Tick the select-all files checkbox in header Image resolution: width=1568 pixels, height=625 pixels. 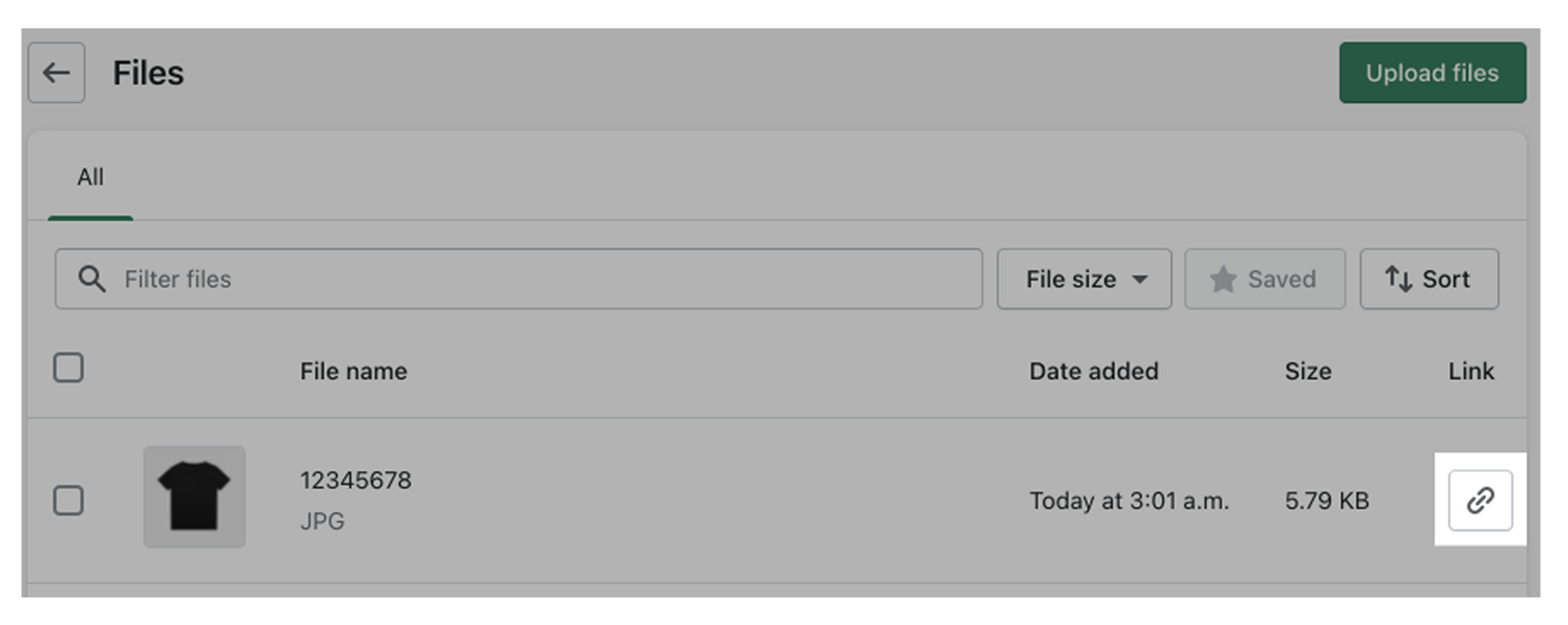pos(68,368)
